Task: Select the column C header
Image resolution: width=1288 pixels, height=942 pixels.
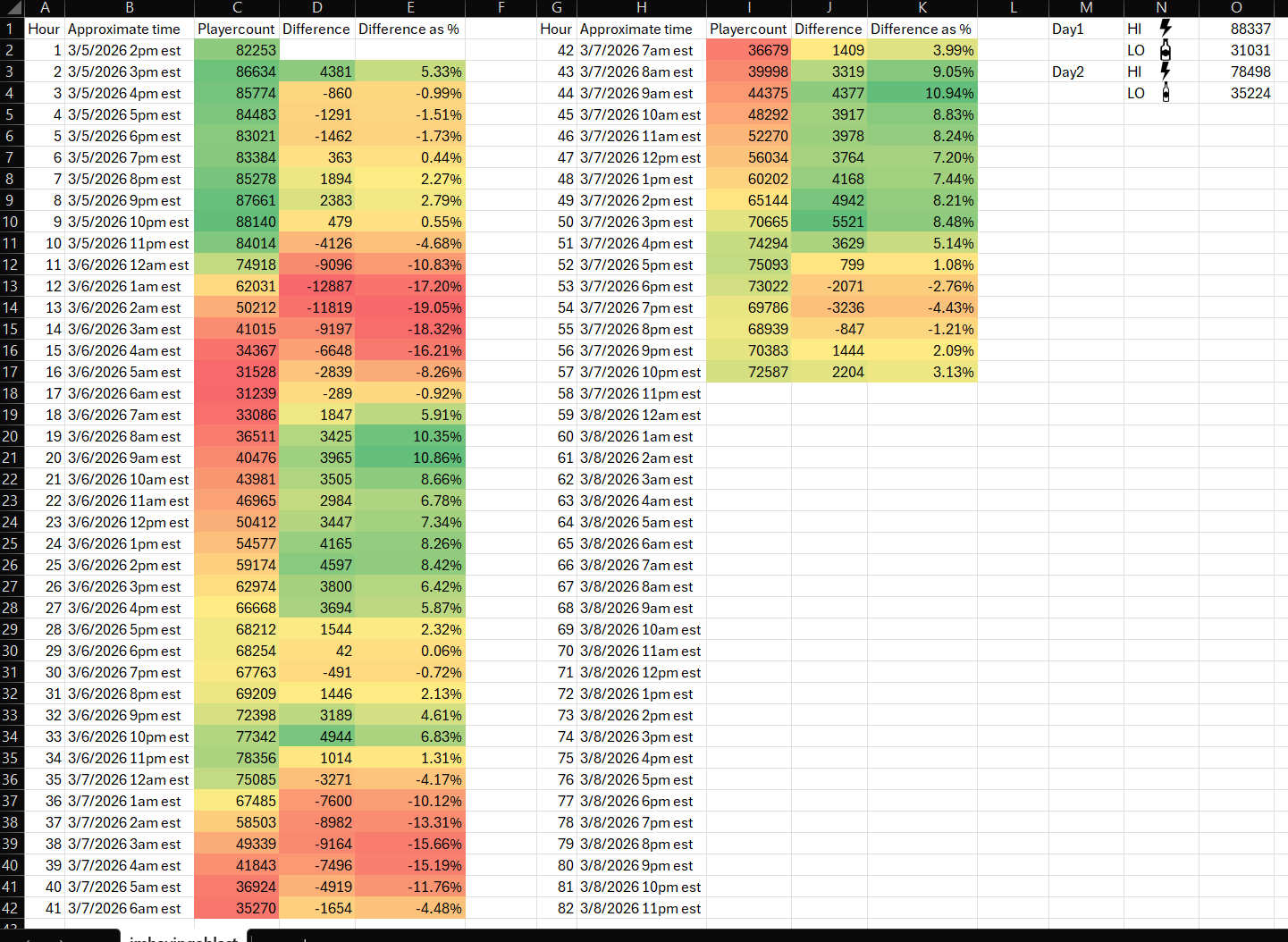Action: pyautogui.click(x=237, y=8)
